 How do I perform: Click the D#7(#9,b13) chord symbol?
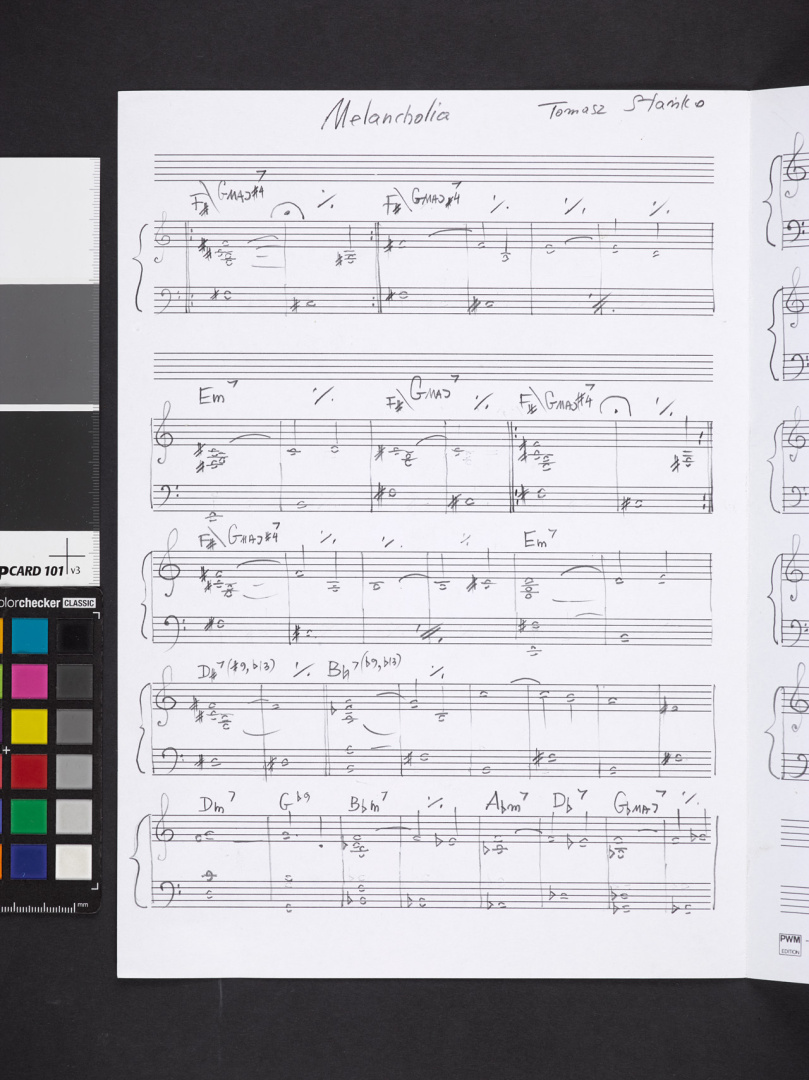tap(236, 667)
